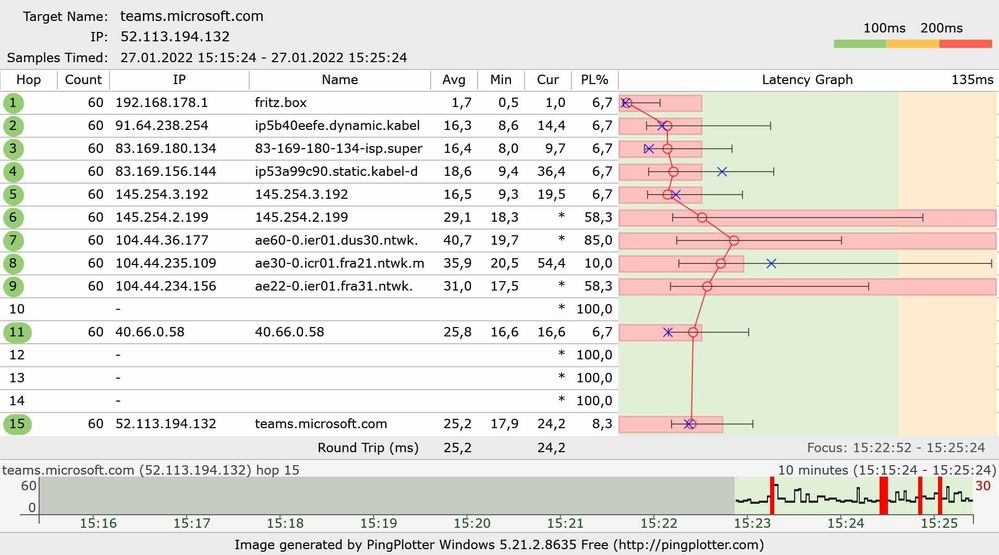Click hop 3 green number badge
This screenshot has width=999, height=555.
(13, 148)
